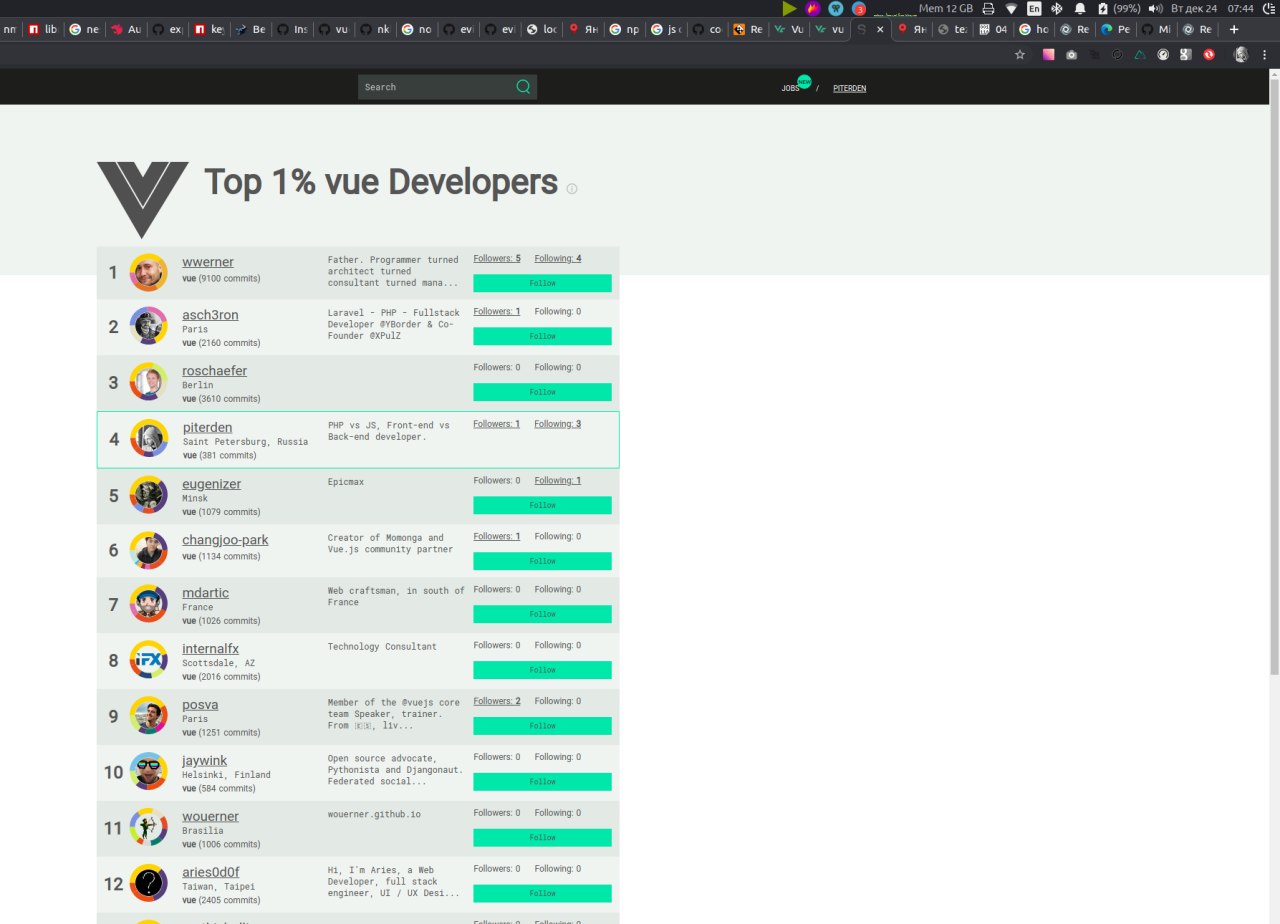The width and height of the screenshot is (1280, 924).
Task: Click the green play icon in top panel
Action: 790,8
